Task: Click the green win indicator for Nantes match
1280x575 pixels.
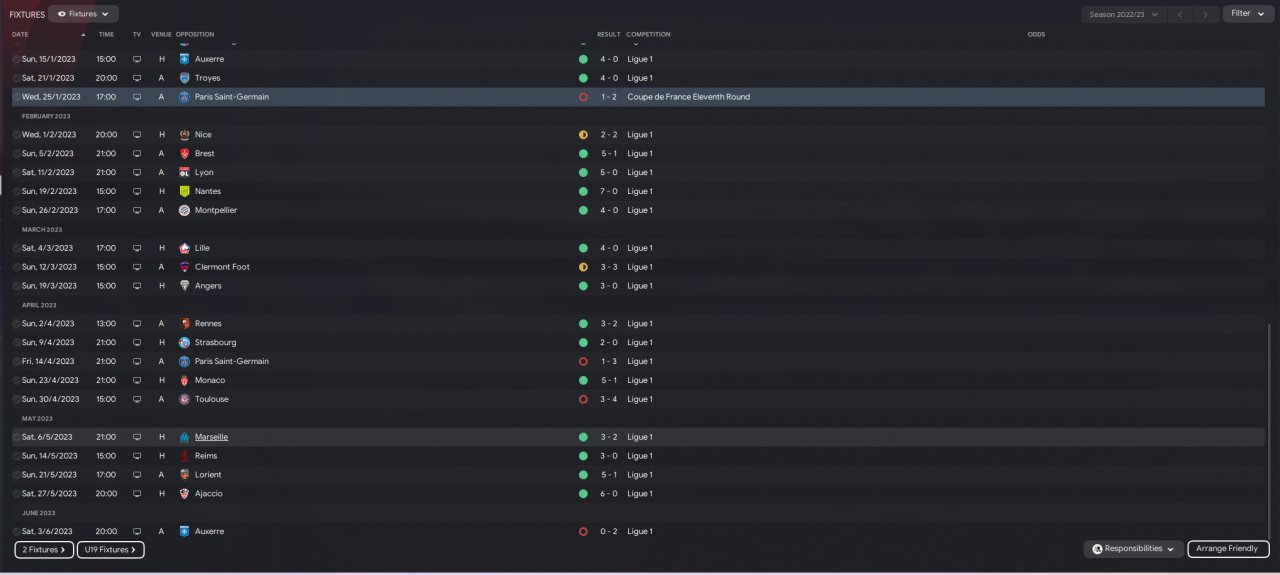Action: pos(583,191)
